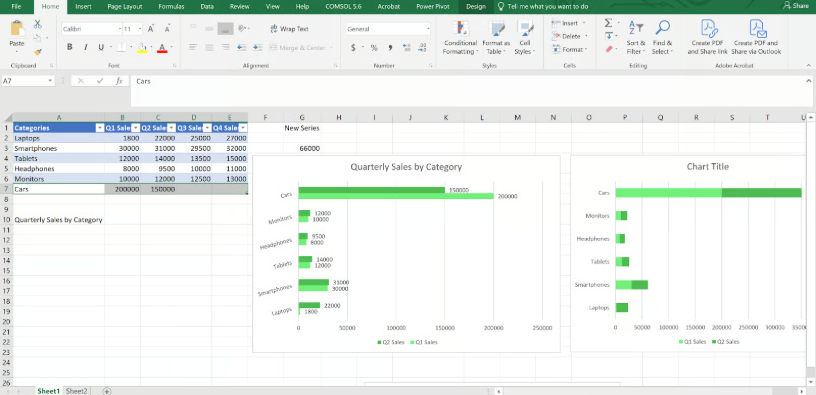Viewport: 816px width, 395px height.
Task: Add a new sheet with plus button
Action: (x=107, y=390)
